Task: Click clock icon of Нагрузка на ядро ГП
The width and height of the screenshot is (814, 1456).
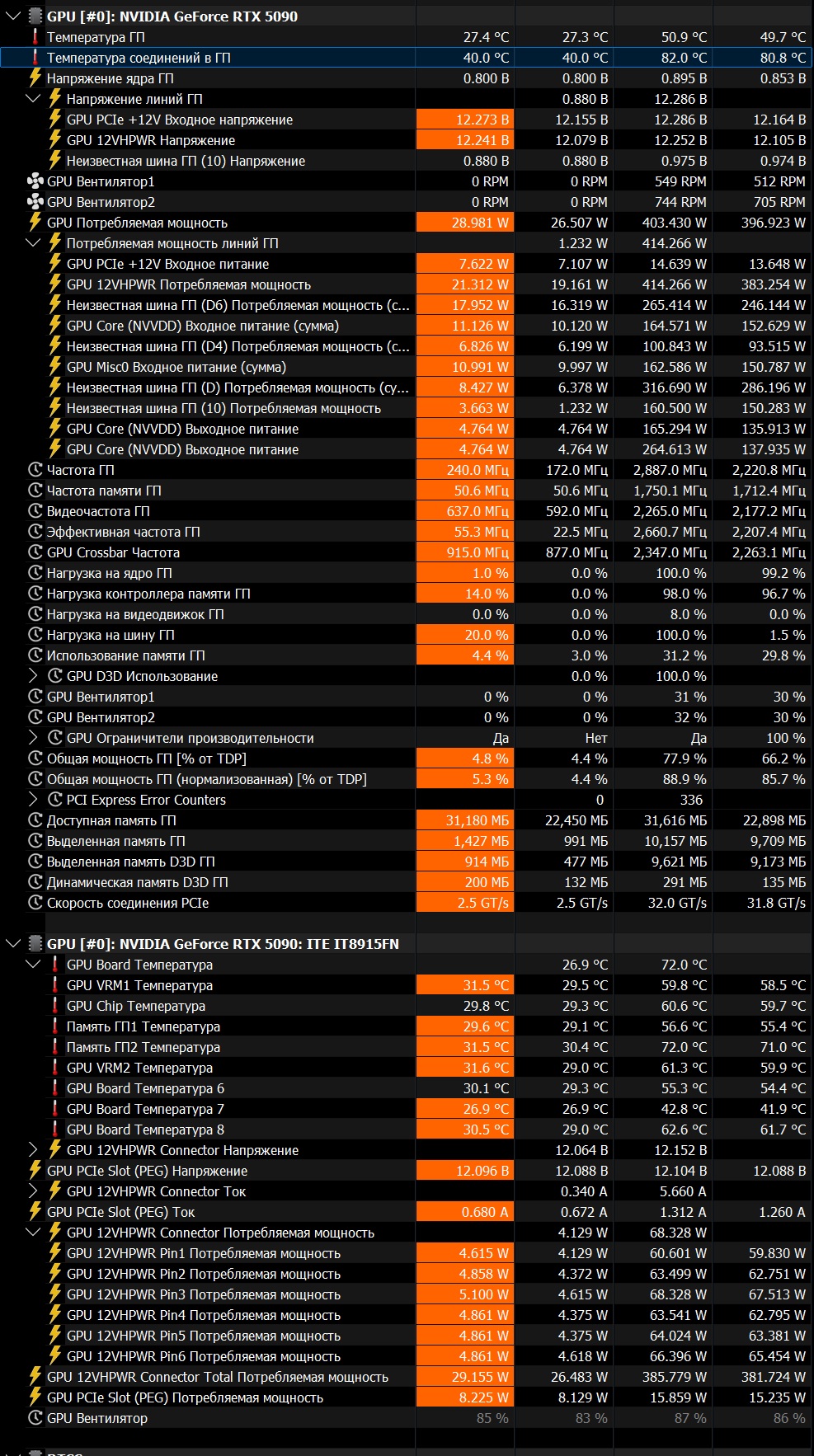Action: pos(35,572)
